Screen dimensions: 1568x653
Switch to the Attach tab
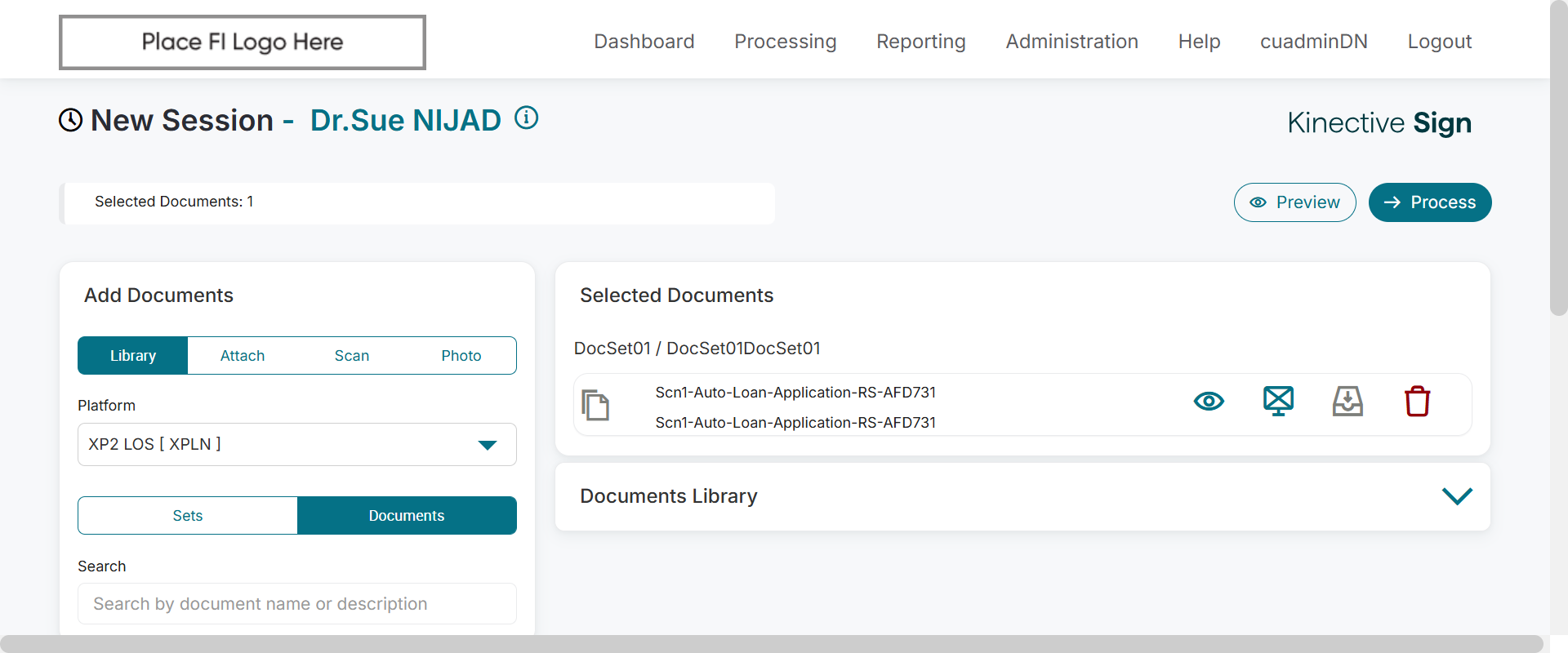pos(243,356)
